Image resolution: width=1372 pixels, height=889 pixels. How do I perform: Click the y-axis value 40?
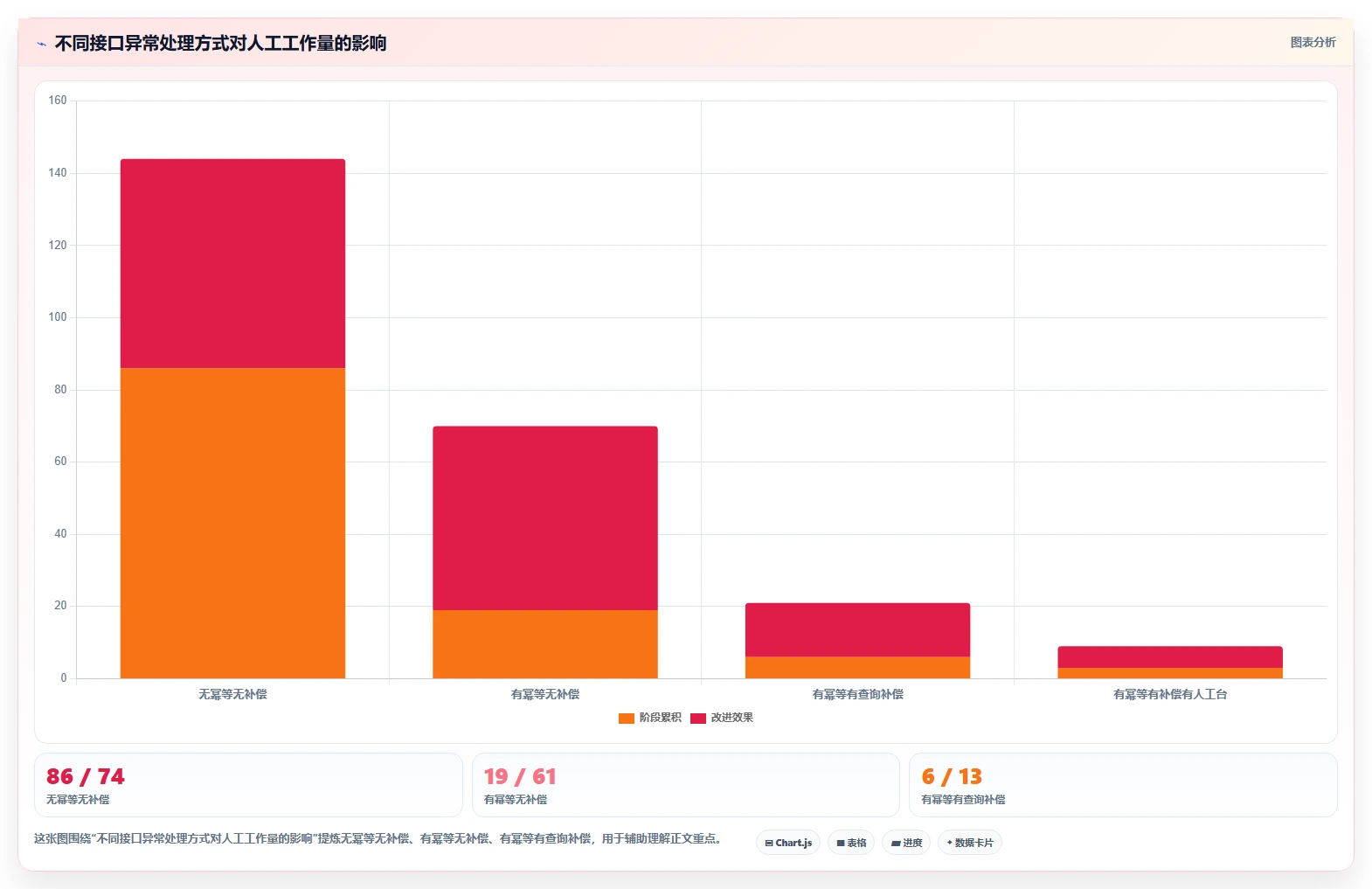tap(60, 534)
